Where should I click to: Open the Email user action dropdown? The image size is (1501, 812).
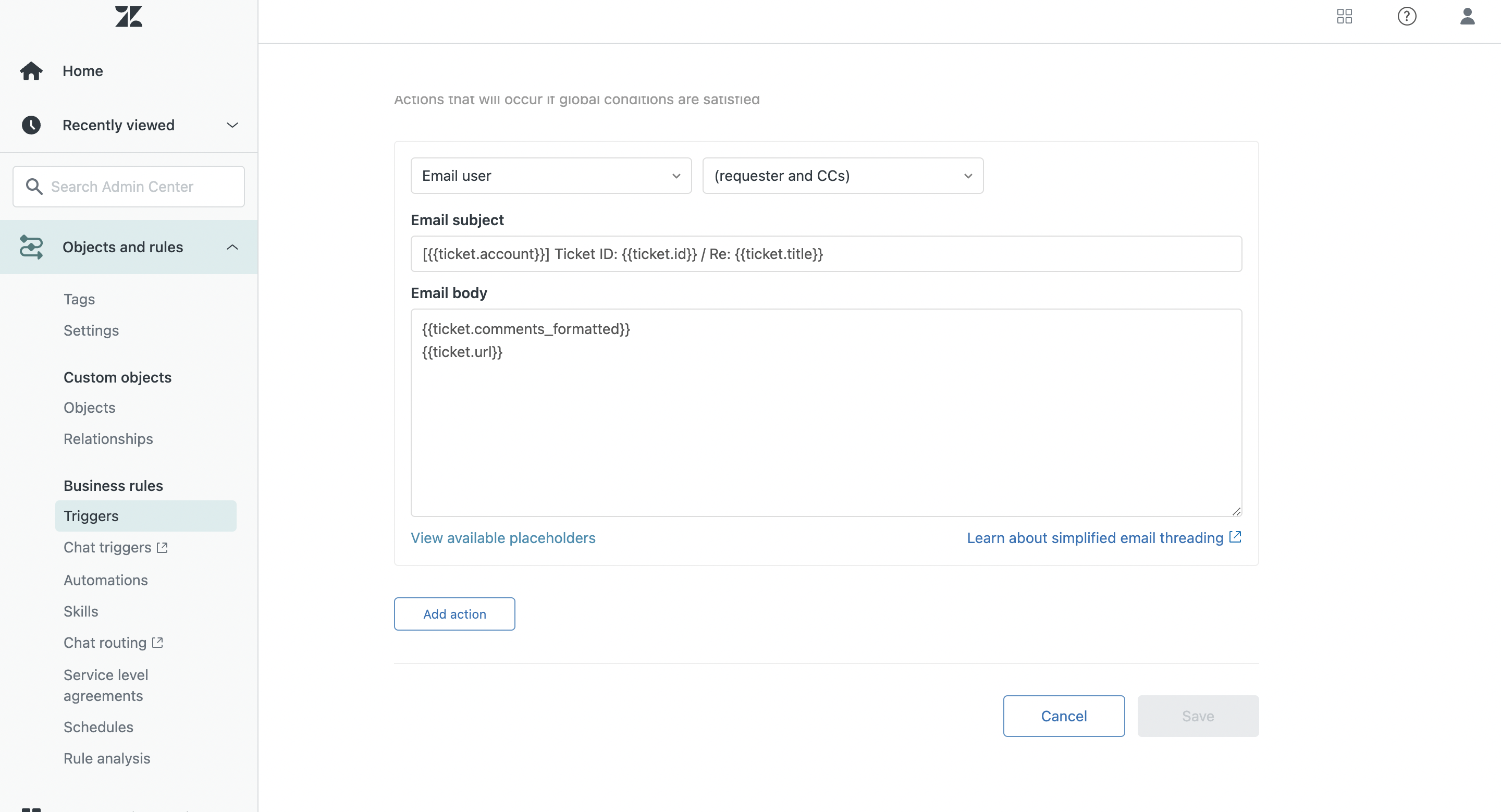tap(551, 176)
